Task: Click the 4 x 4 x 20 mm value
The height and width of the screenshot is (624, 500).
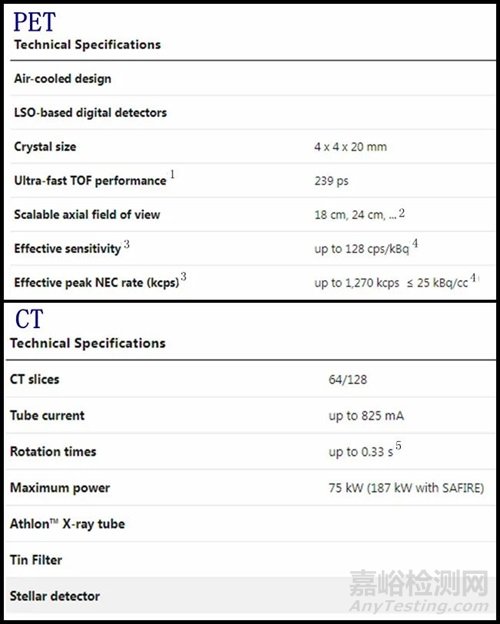Action: point(350,147)
